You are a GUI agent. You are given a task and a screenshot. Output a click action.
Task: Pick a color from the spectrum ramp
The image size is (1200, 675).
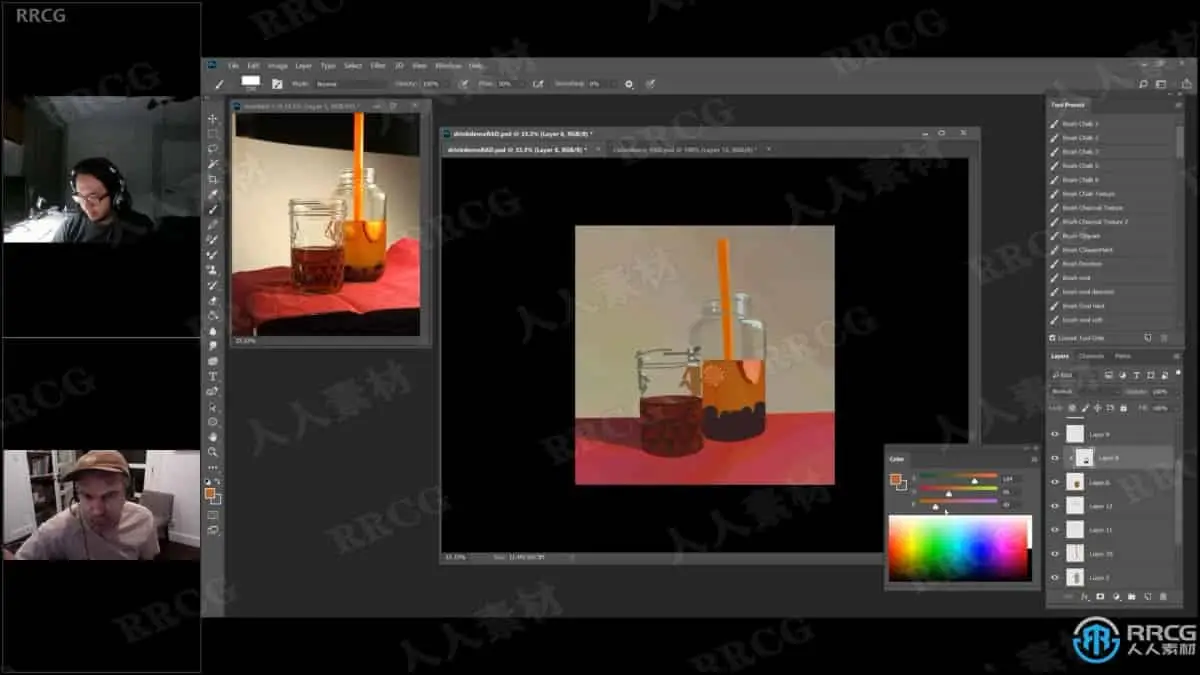[958, 548]
